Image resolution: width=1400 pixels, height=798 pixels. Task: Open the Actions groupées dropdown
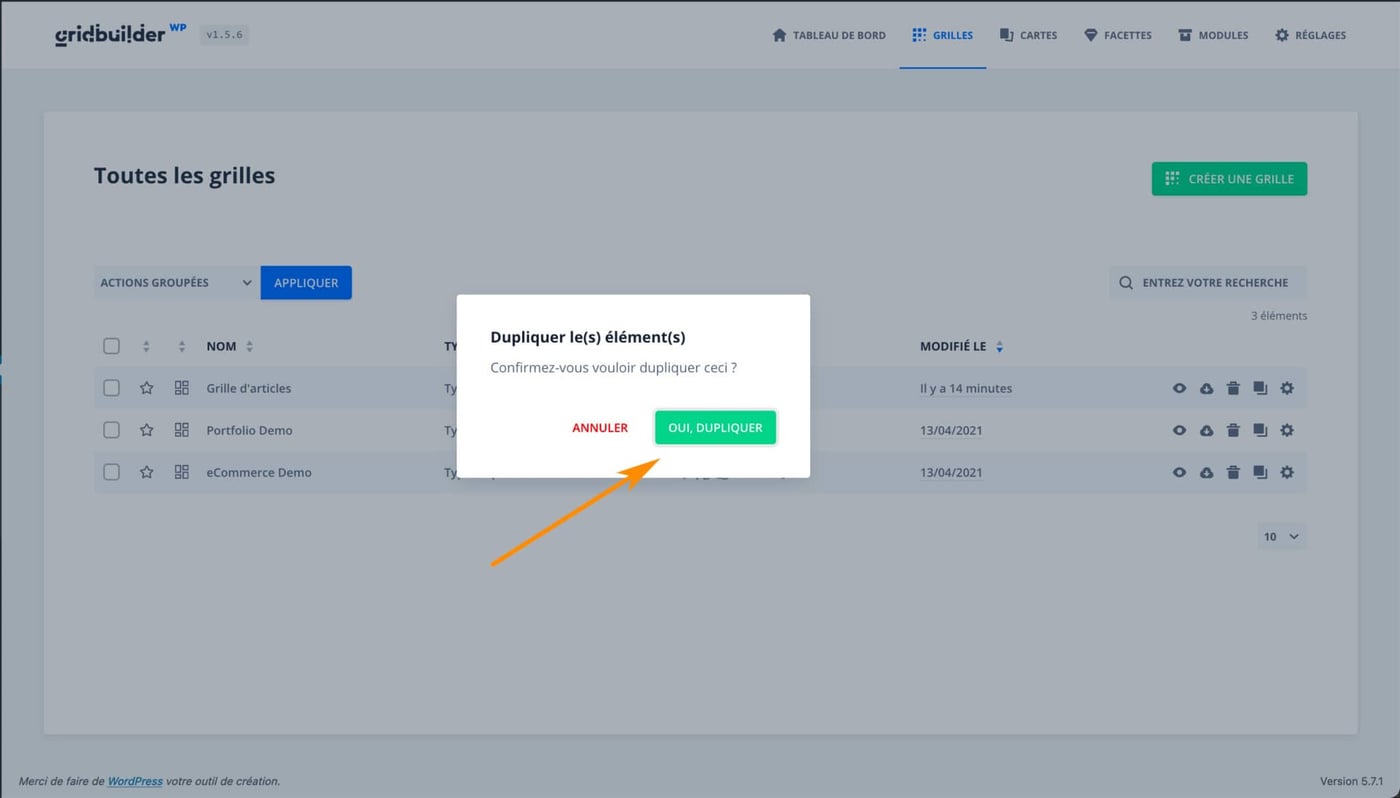point(175,282)
